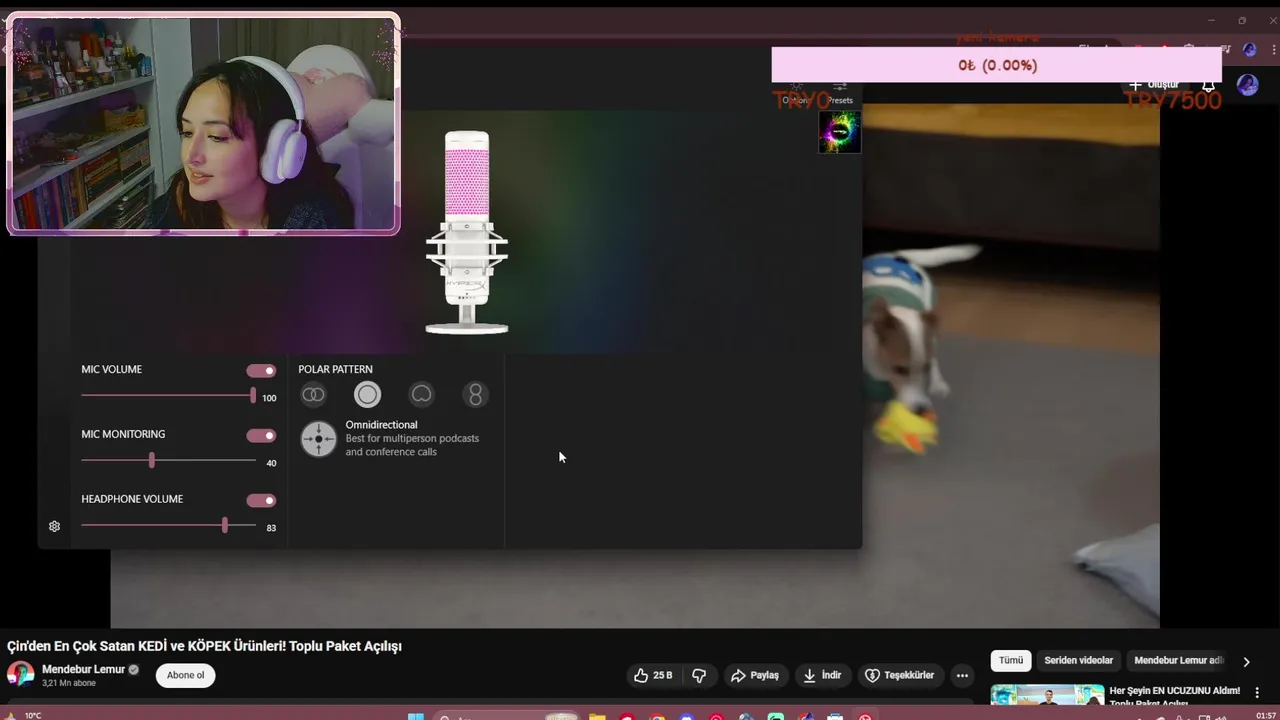Select the bidirectional figure-eight pattern icon
Image resolution: width=1280 pixels, height=720 pixels.
(475, 395)
